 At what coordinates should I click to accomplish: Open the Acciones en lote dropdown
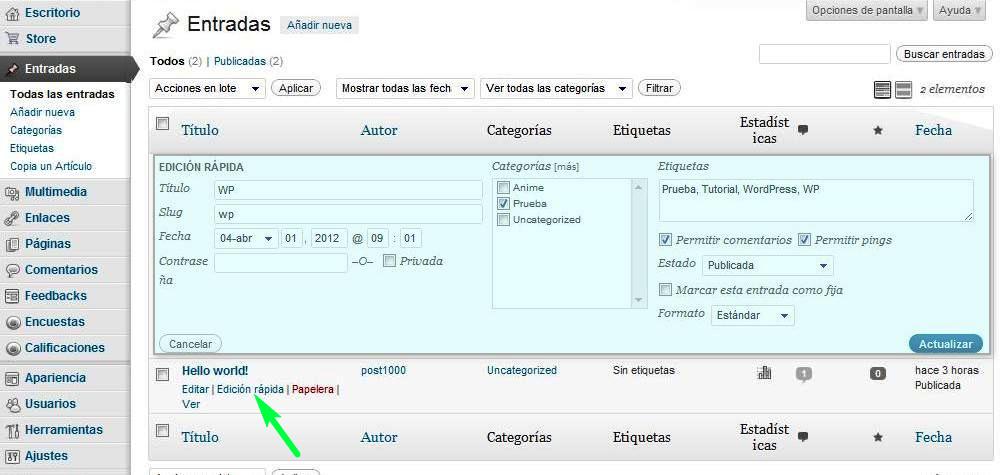(x=208, y=88)
